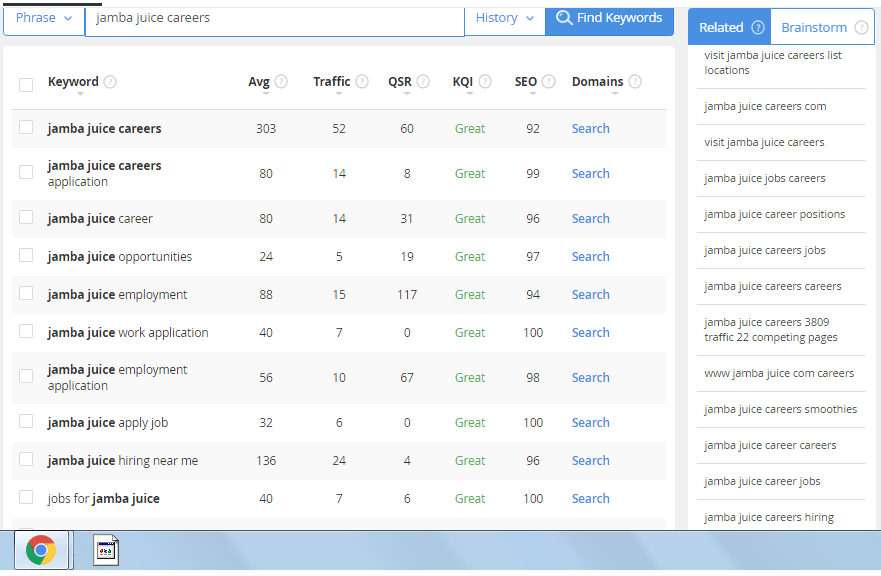Open domain Search for 'jamba juice hiring near me'
881x576 pixels.
(x=591, y=461)
